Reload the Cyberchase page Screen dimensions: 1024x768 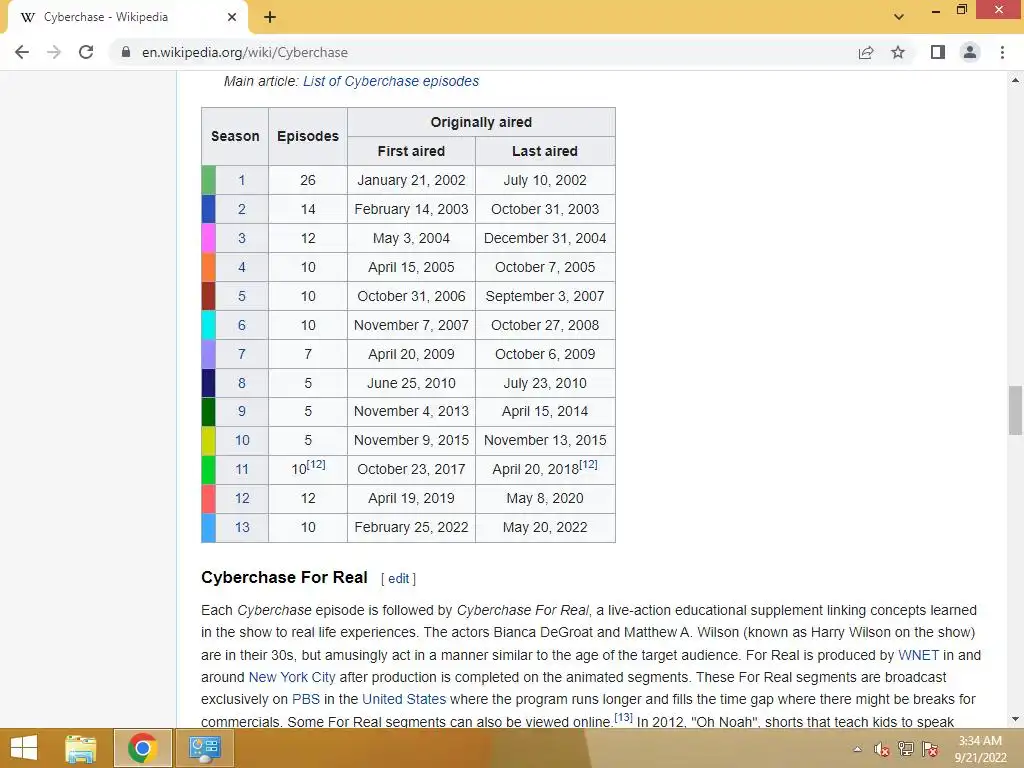86,52
